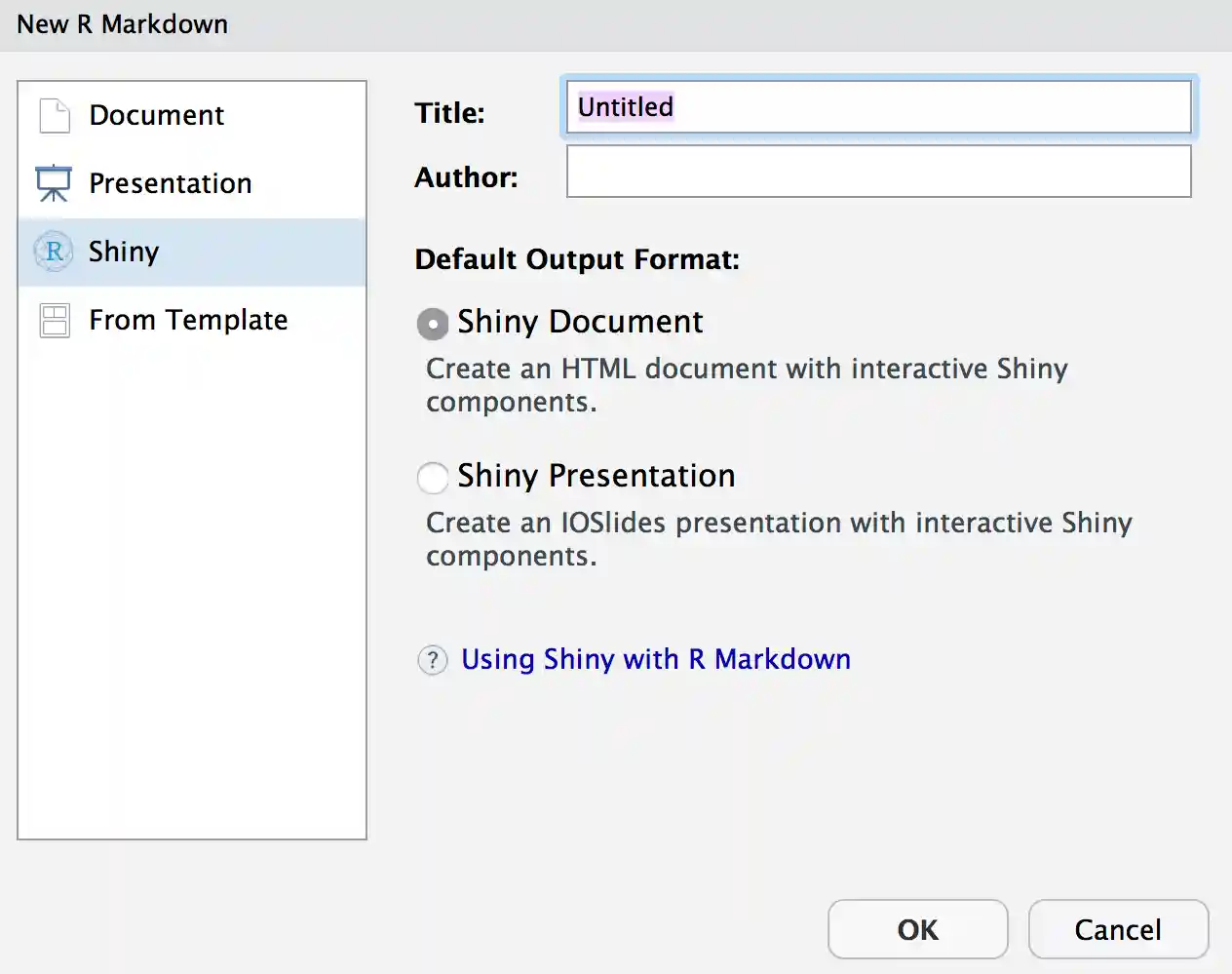Image resolution: width=1232 pixels, height=974 pixels.
Task: Open 'Using Shiny with R Markdown' link
Action: 655,659
